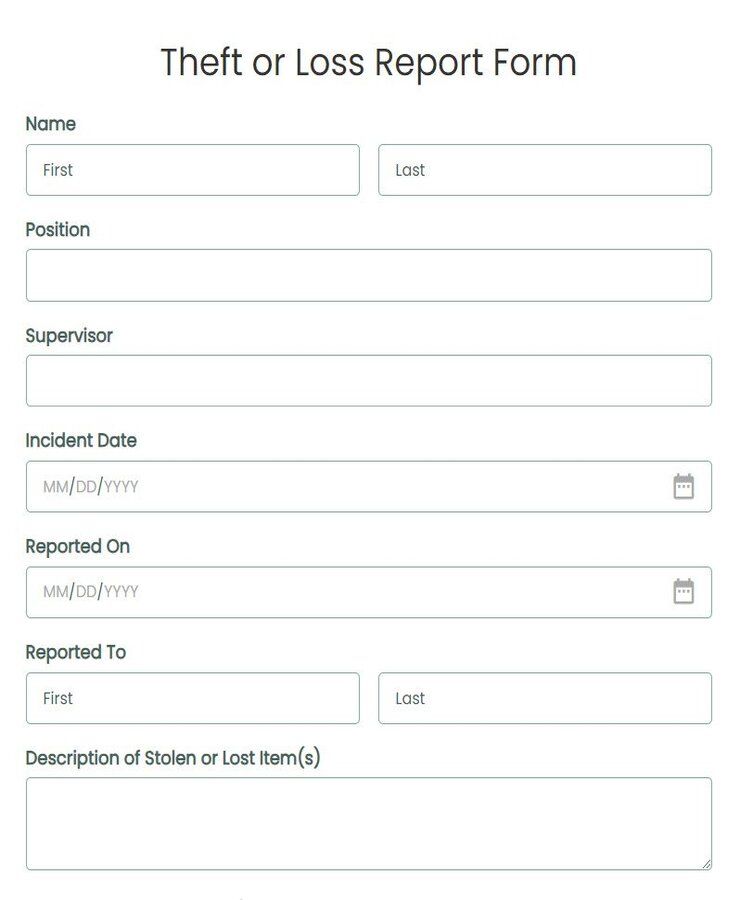Click the Theft or Loss Report Form title
The width and height of the screenshot is (740, 900).
click(x=369, y=62)
